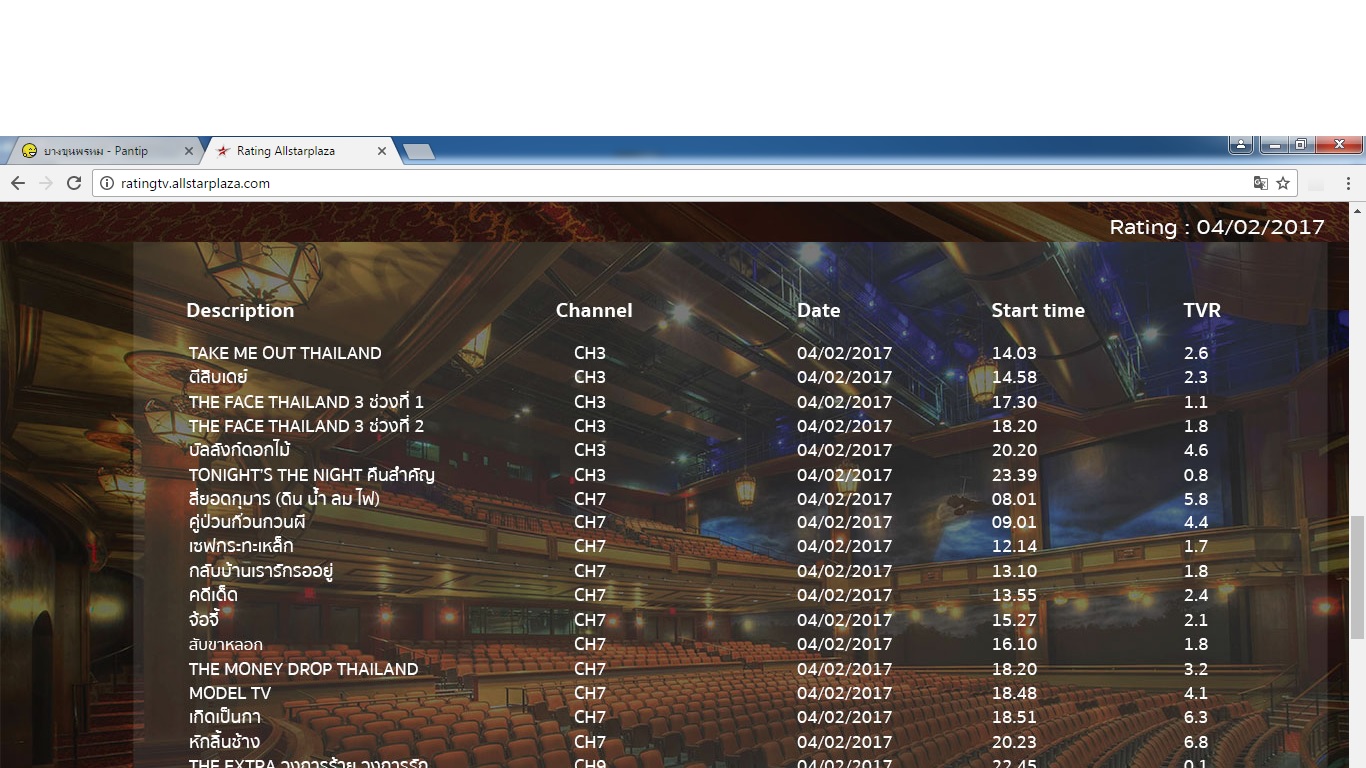Click the Description column header

(240, 310)
